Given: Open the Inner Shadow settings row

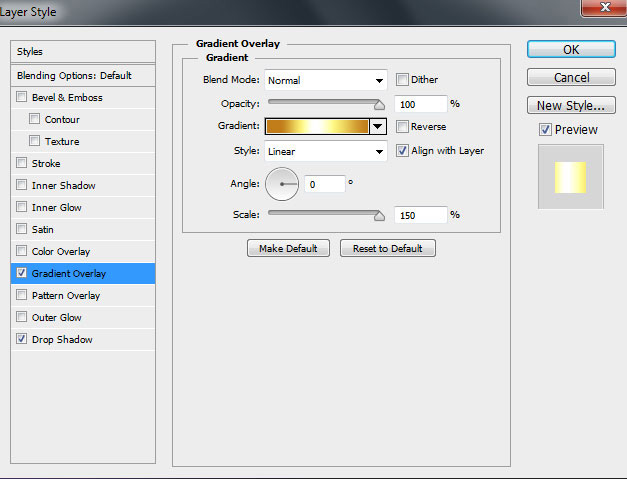Looking at the screenshot, I should click(x=83, y=186).
